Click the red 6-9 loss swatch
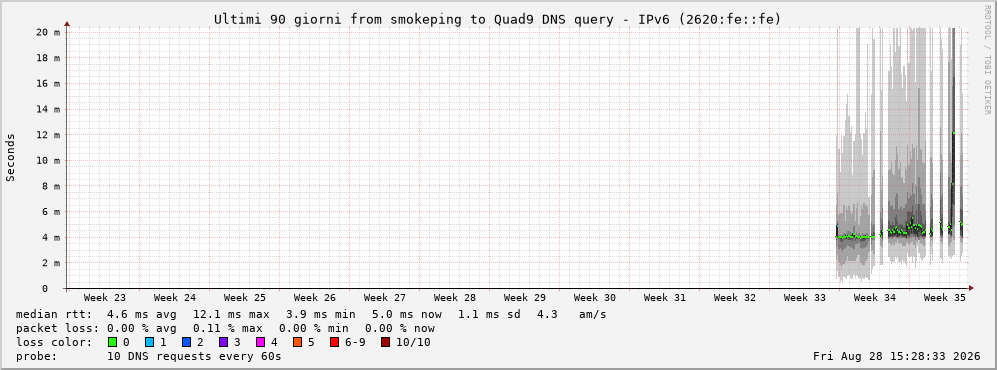 pyautogui.click(x=334, y=342)
